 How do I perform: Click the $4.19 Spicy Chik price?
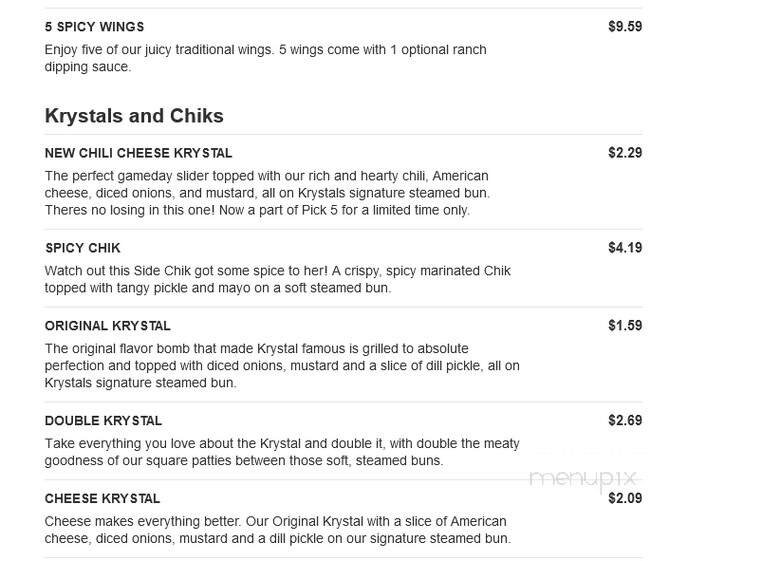(625, 248)
